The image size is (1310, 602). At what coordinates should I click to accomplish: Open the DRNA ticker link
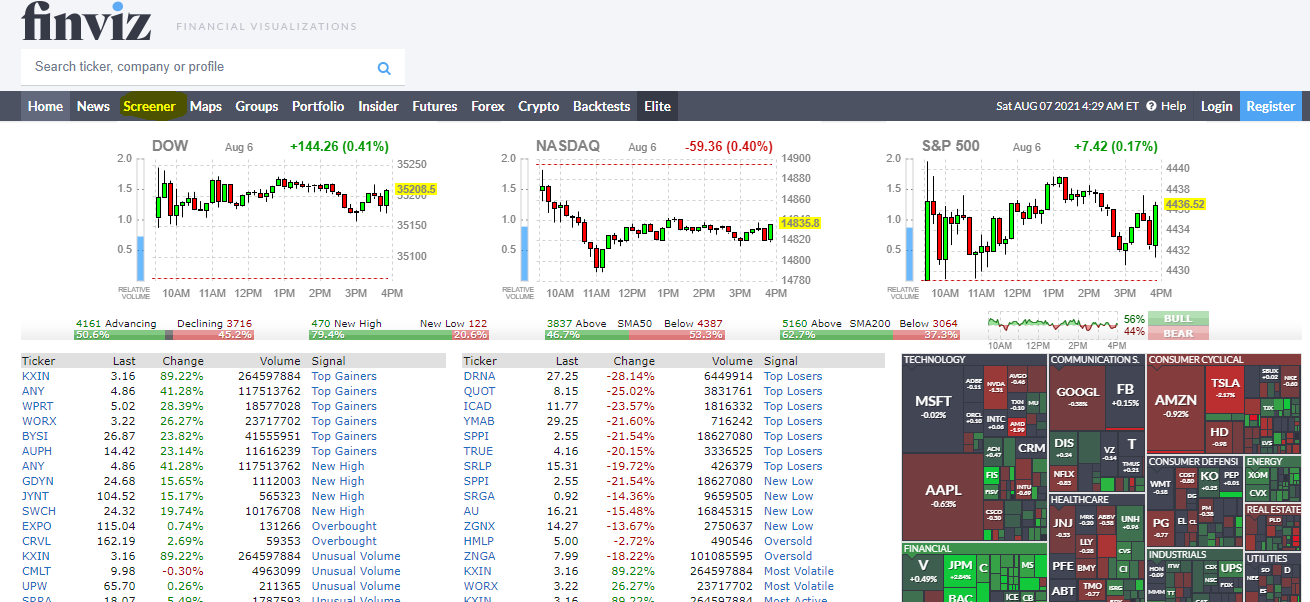[480, 376]
